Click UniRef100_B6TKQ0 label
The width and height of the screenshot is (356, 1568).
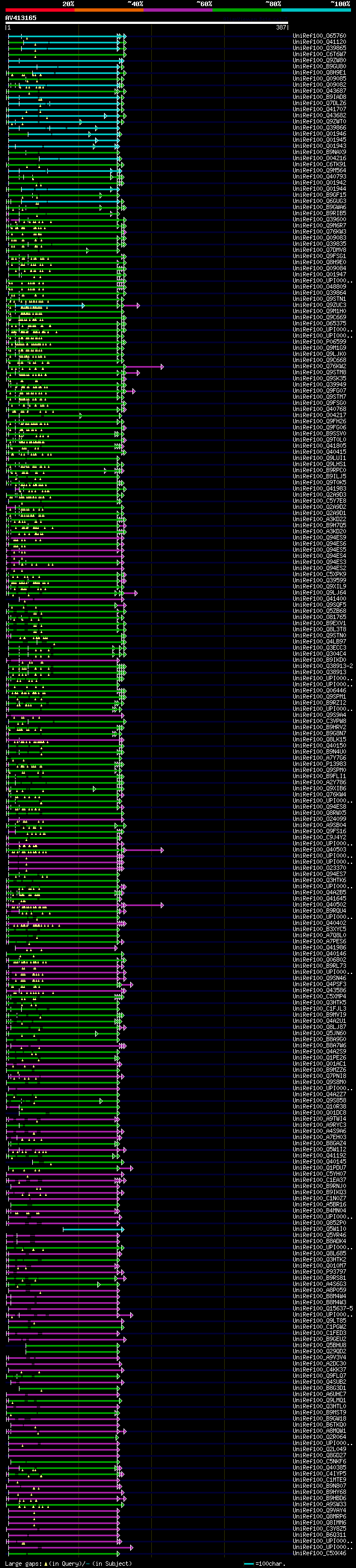(x=319, y=1425)
